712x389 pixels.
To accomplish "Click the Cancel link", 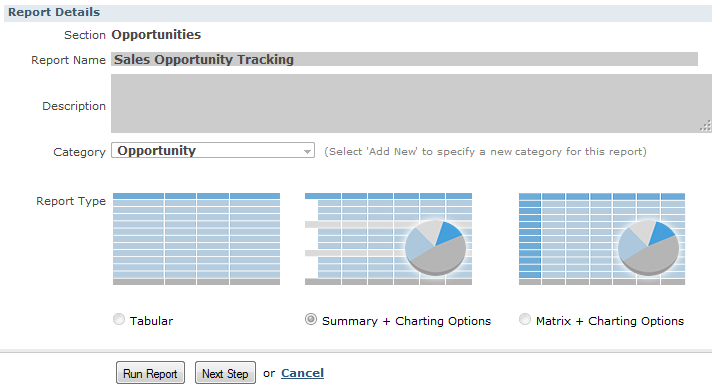I will (x=302, y=373).
